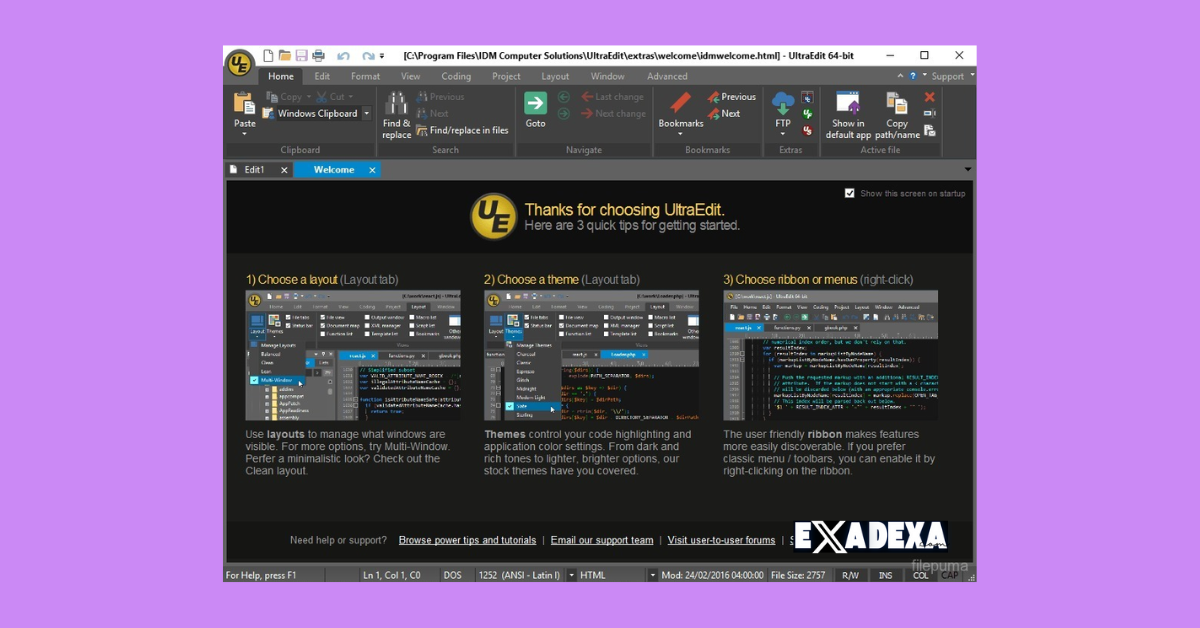The height and width of the screenshot is (628, 1200).
Task: Click Show in default app
Action: pyautogui.click(x=847, y=110)
